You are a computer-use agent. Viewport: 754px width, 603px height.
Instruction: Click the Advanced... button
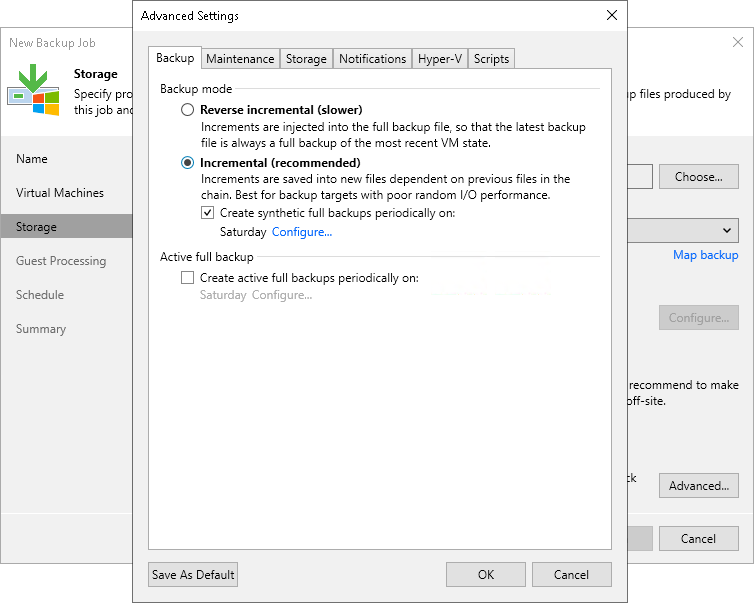[x=698, y=486]
